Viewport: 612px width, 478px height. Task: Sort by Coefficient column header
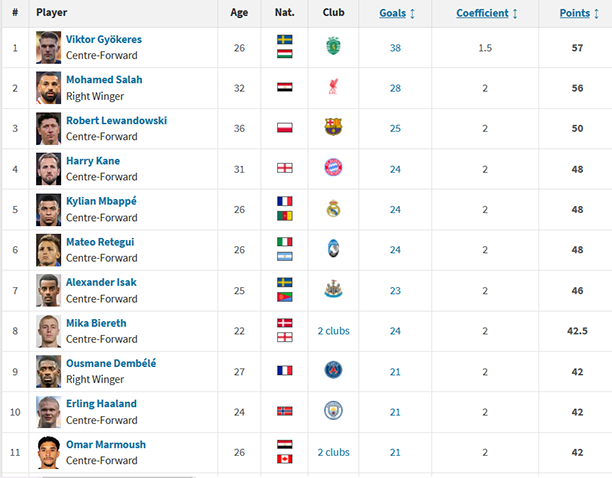pos(487,13)
